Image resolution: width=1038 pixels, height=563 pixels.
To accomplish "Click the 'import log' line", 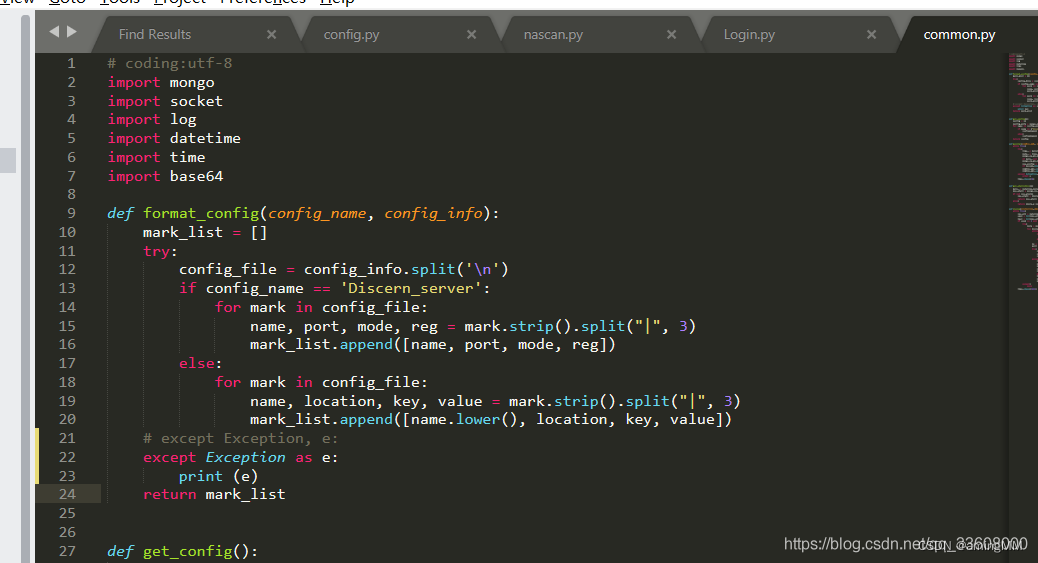I will [152, 119].
